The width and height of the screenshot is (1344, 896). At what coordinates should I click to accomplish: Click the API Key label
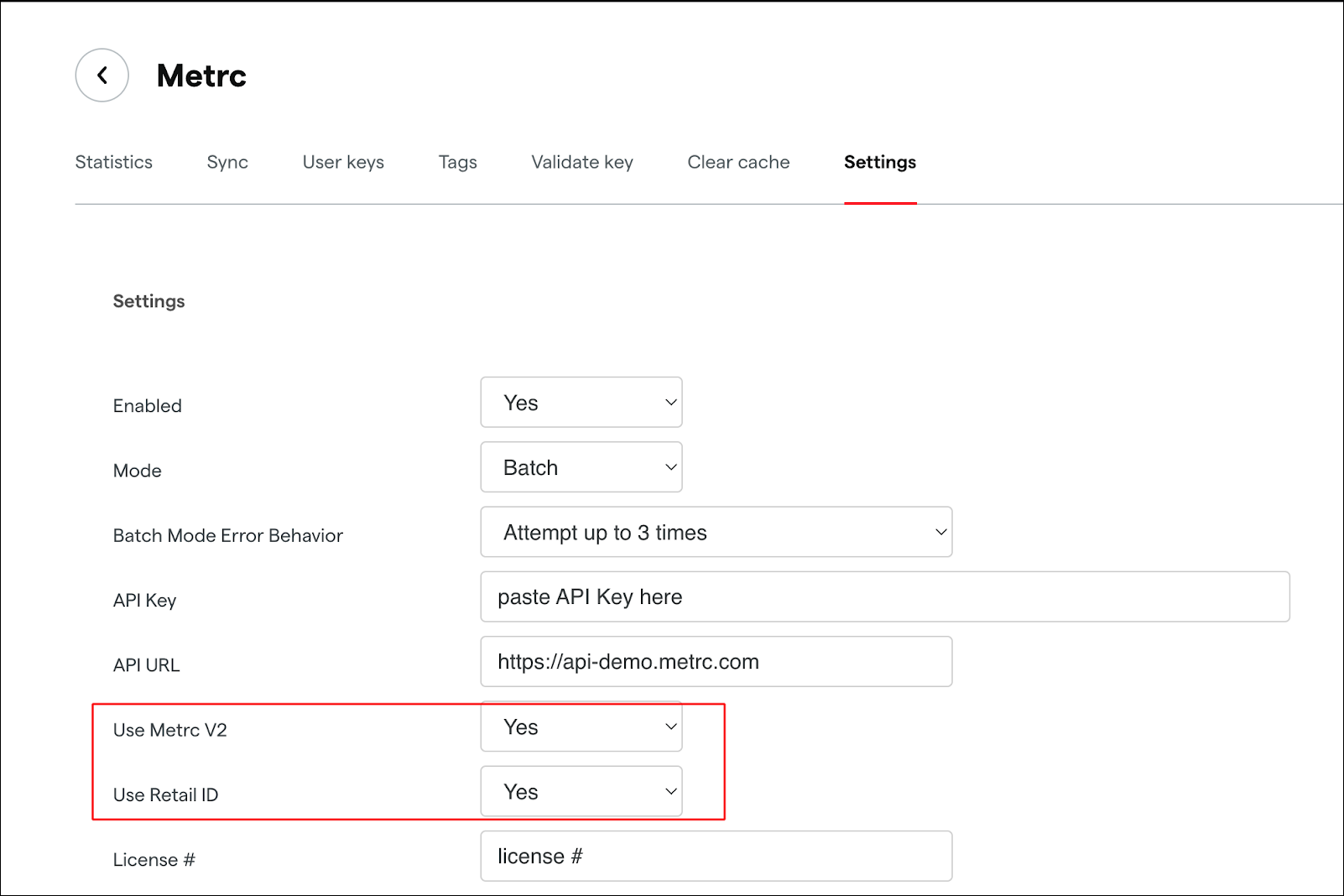(145, 601)
